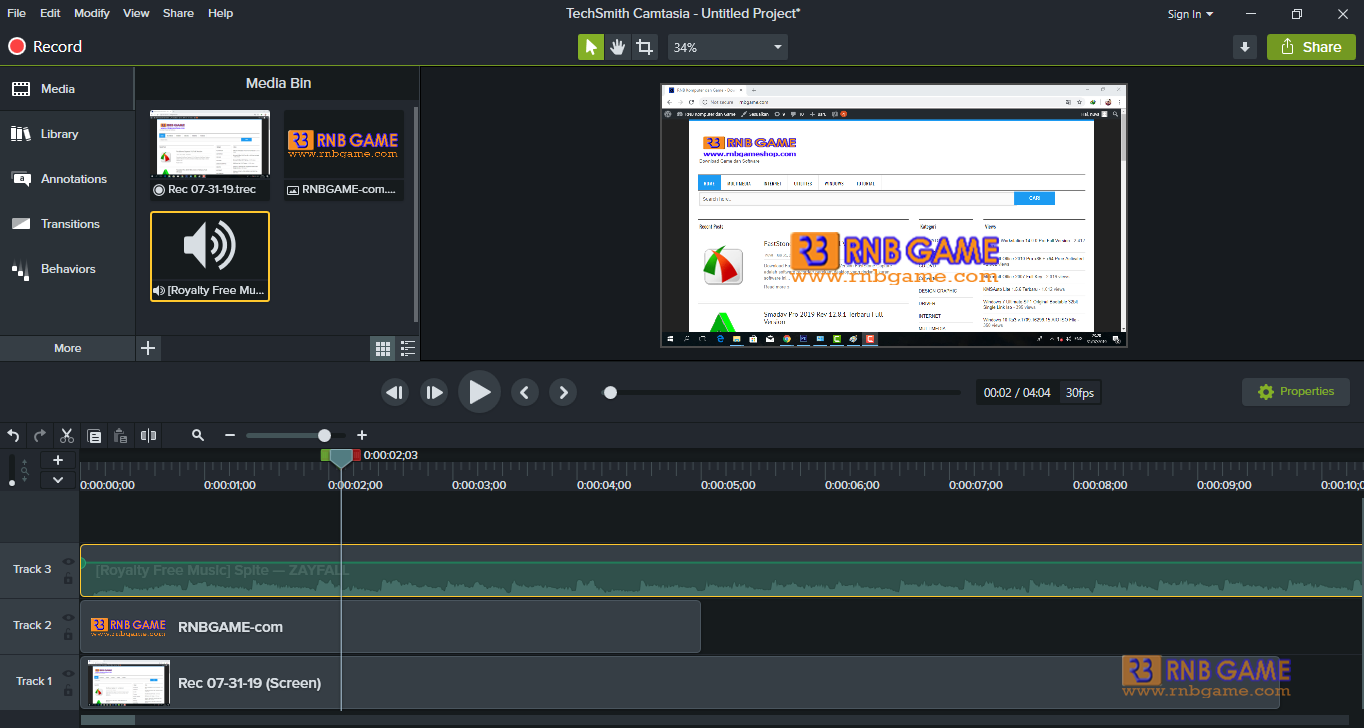
Task: Lock Track 1 with its padlock icon
Action: [x=68, y=690]
